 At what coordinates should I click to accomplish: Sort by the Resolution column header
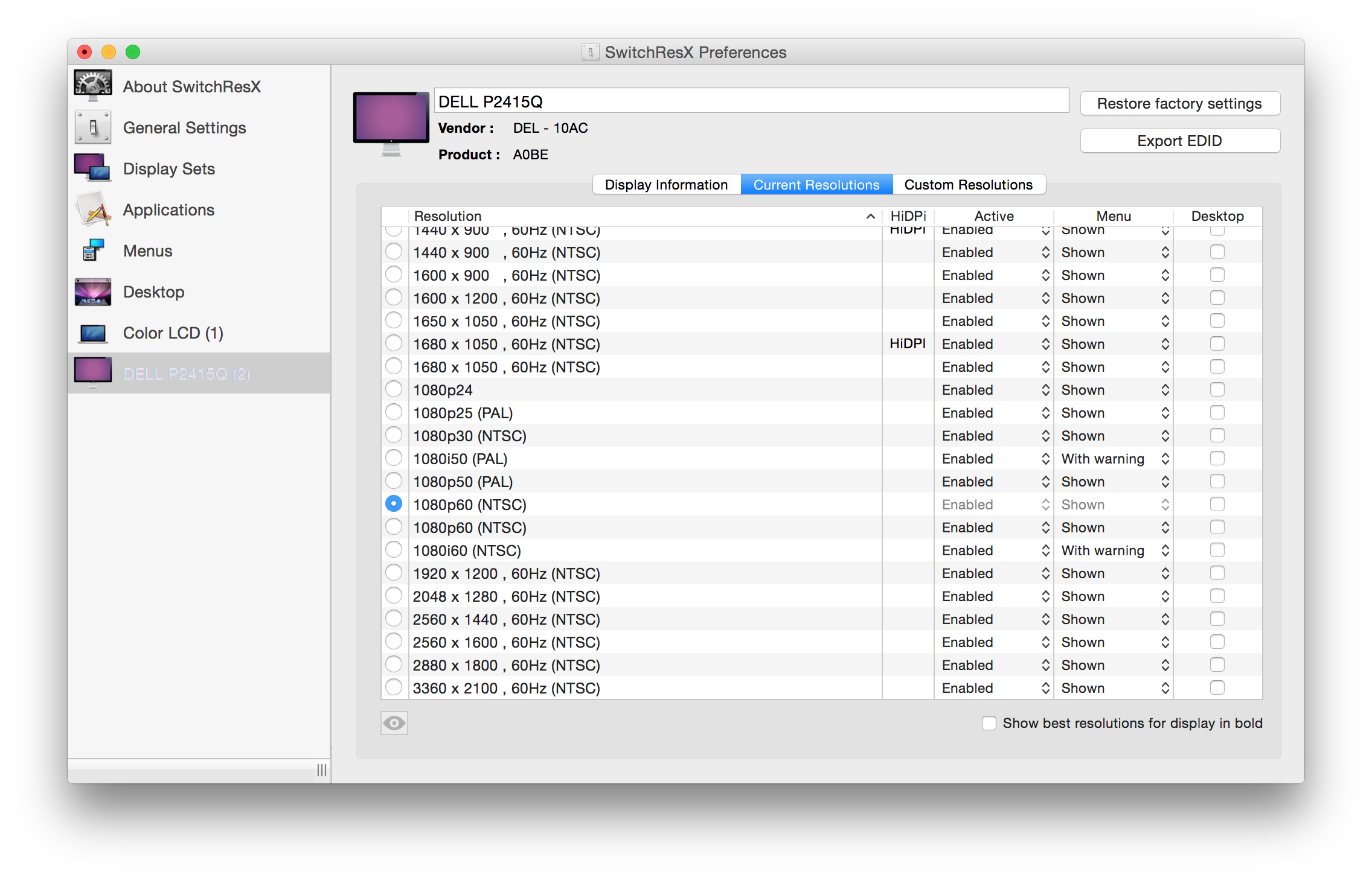click(645, 216)
